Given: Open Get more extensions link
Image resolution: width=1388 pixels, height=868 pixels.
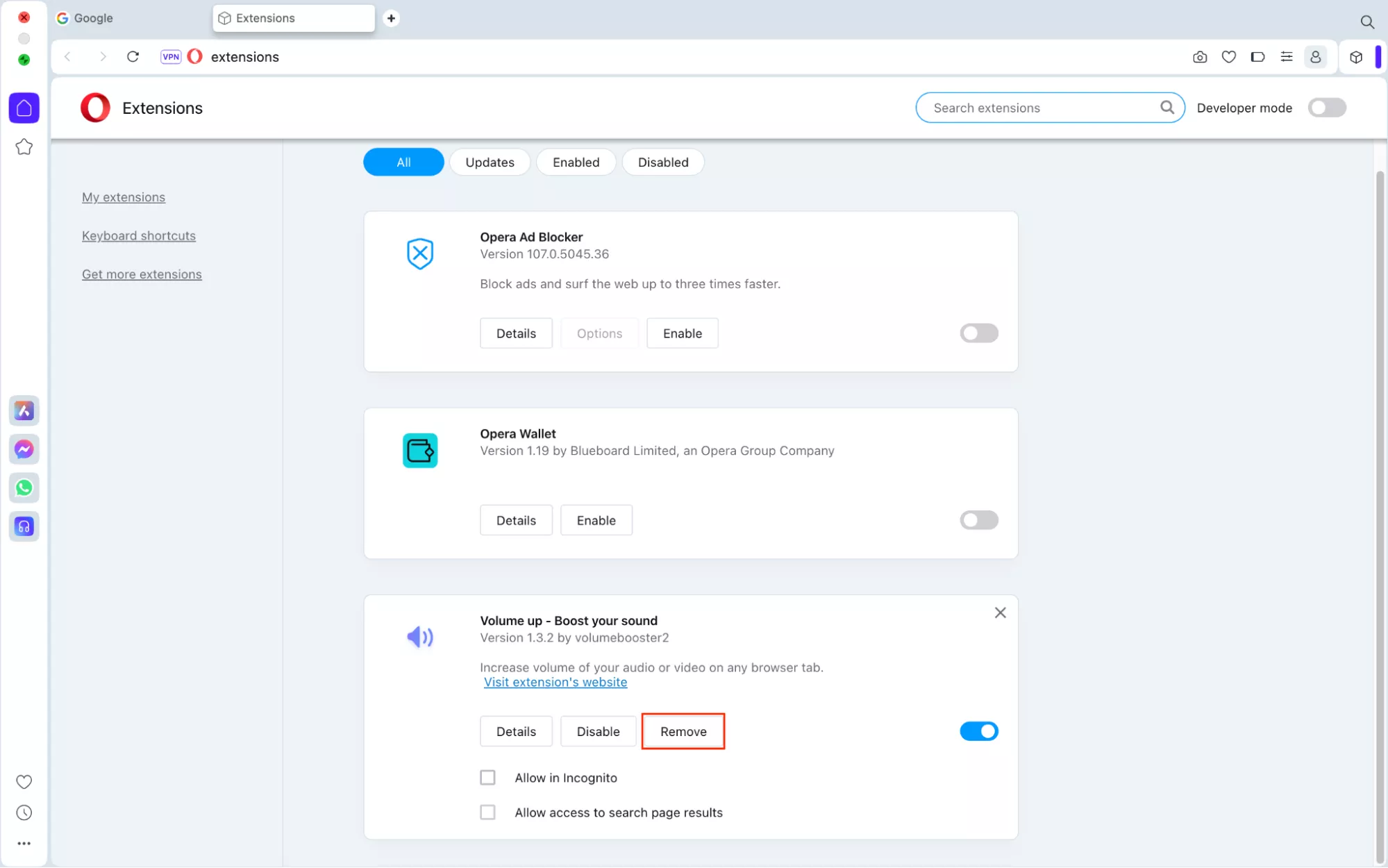Looking at the screenshot, I should pyautogui.click(x=142, y=274).
